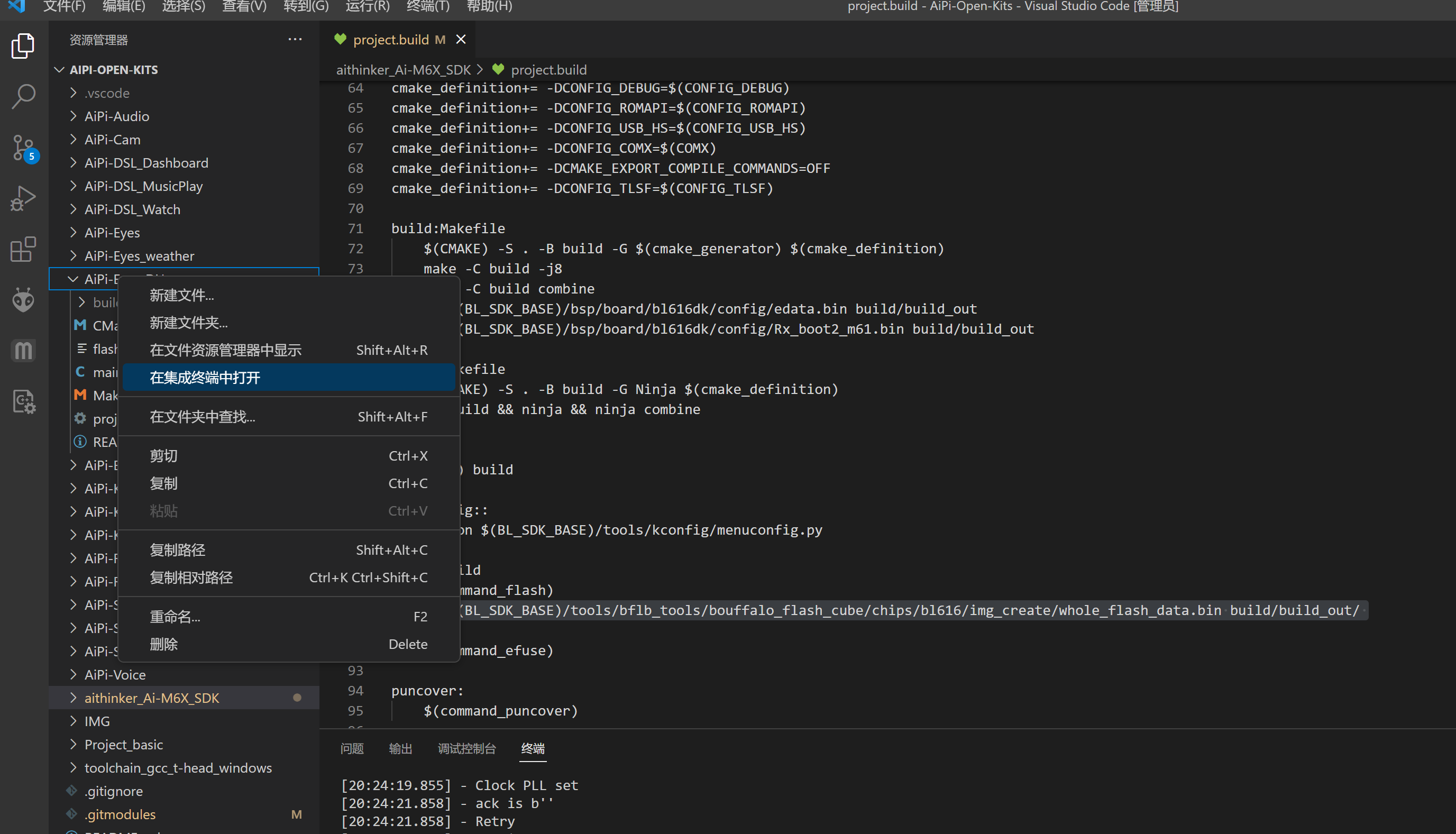Open the 帮助(H) menu
Viewport: 1456px width, 834px height.
tap(489, 6)
